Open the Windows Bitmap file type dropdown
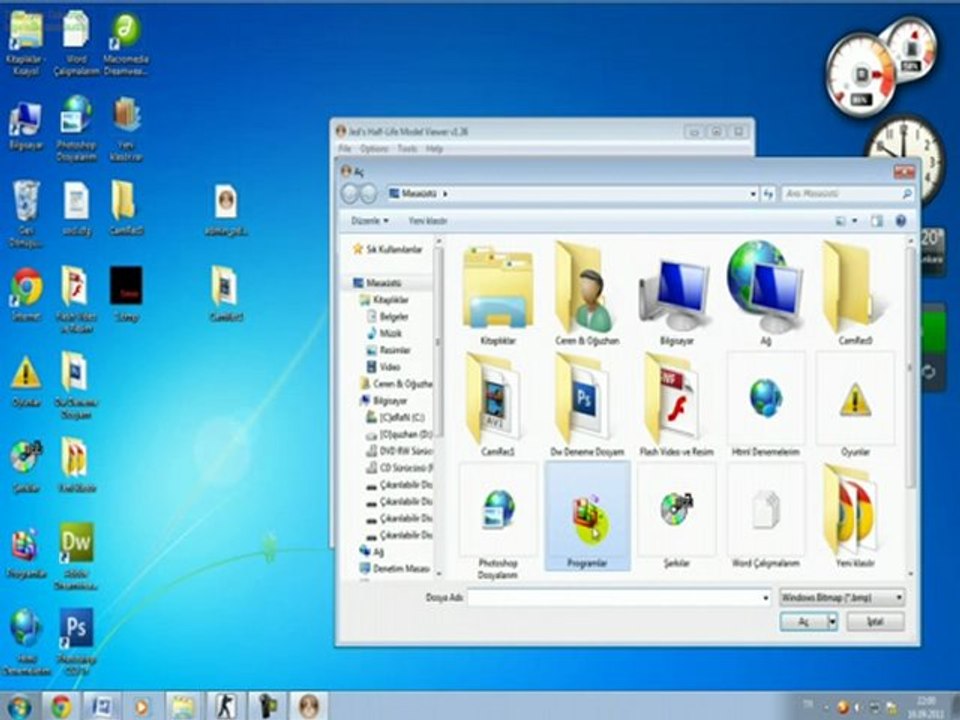The width and height of the screenshot is (960, 720). click(x=842, y=597)
